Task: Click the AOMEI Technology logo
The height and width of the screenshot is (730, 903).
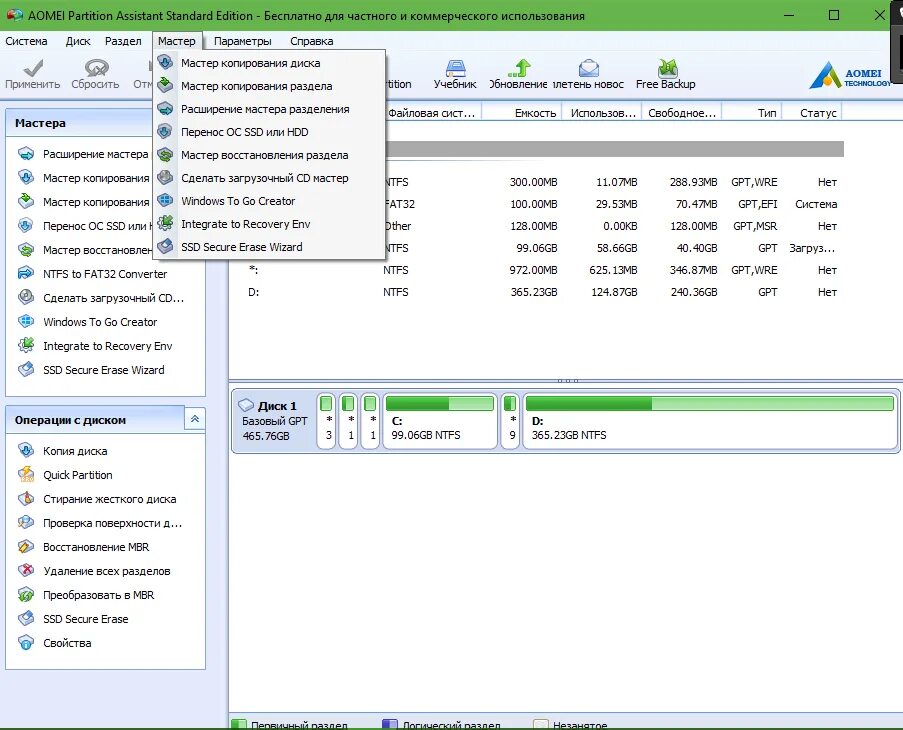Action: [849, 75]
